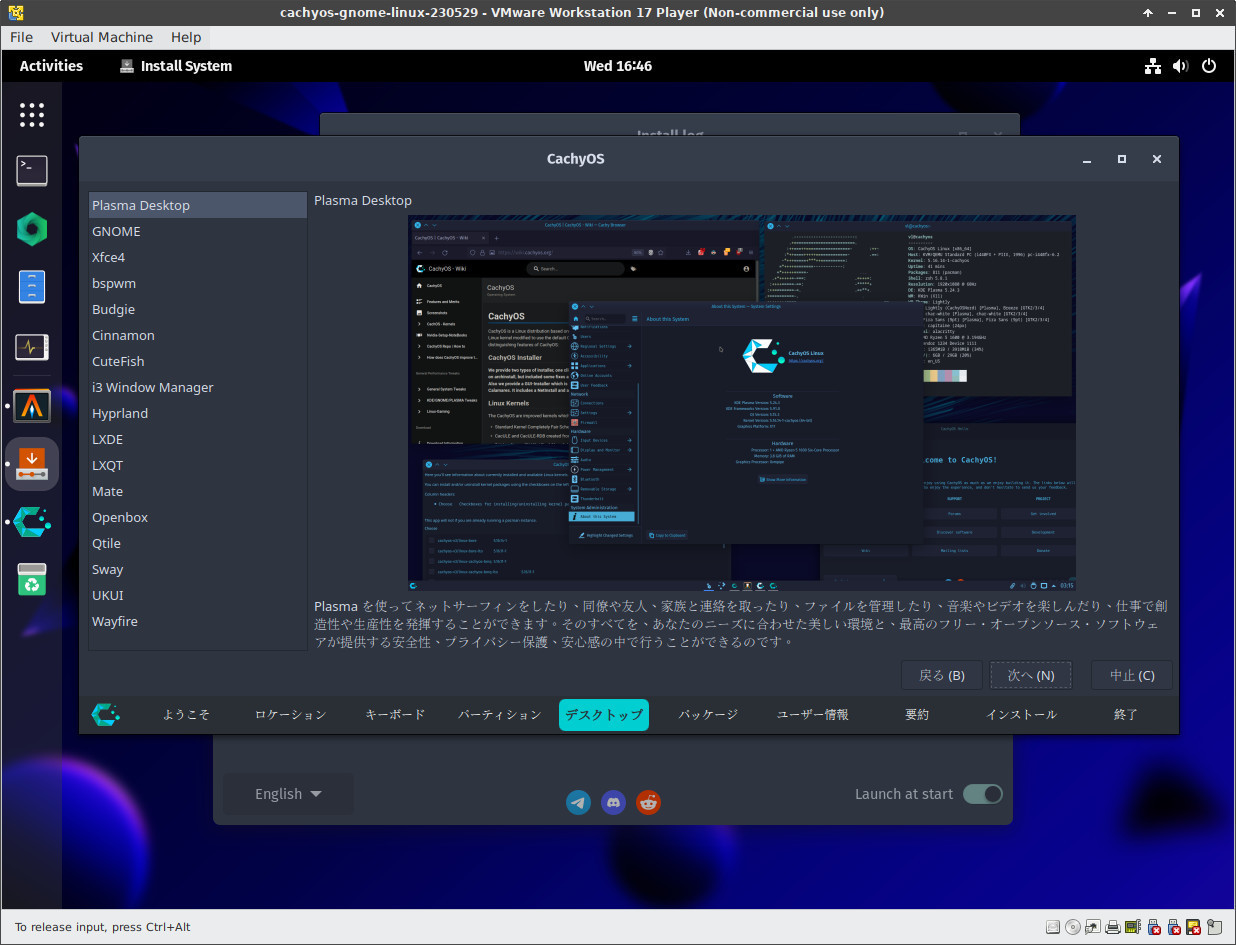The image size is (1236, 945).
Task: Open the VMware File menu
Action: (21, 37)
